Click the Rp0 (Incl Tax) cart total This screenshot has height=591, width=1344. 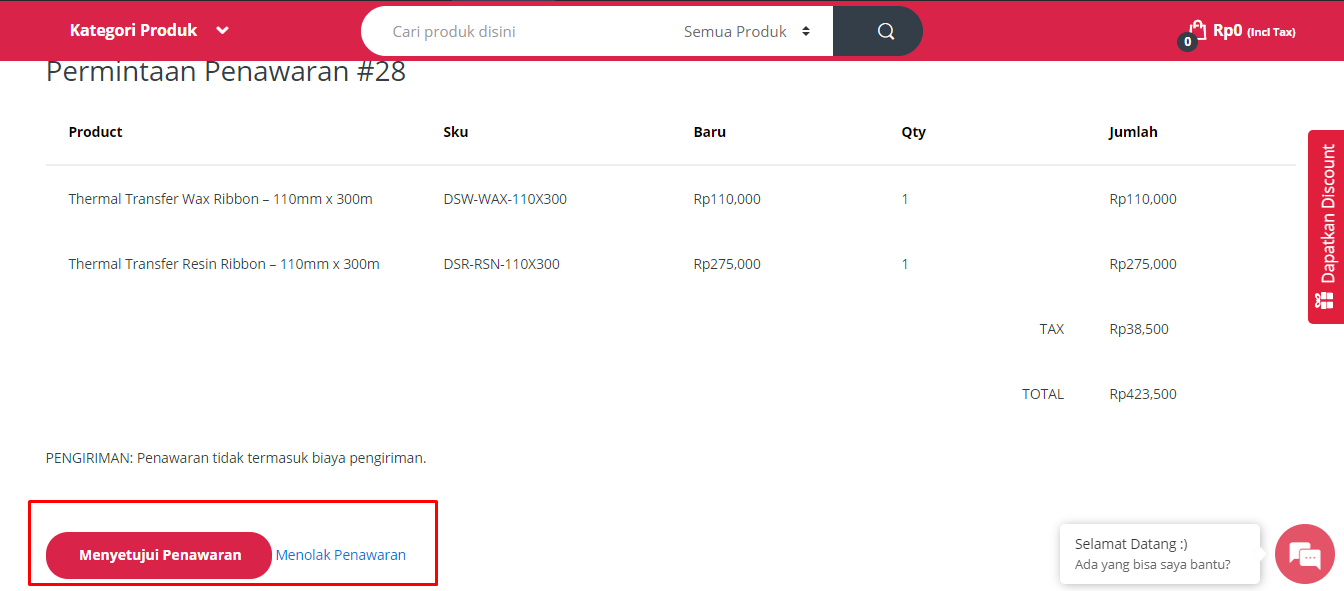click(x=1253, y=31)
